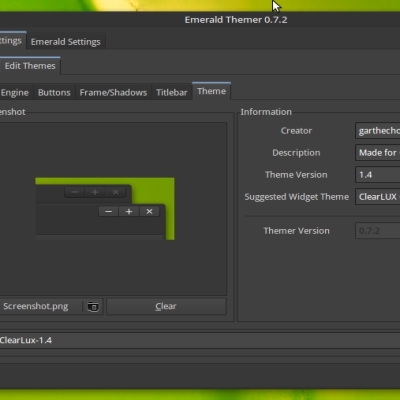Click the theme screenshot preview image
This screenshot has height=400, width=400.
coord(105,209)
